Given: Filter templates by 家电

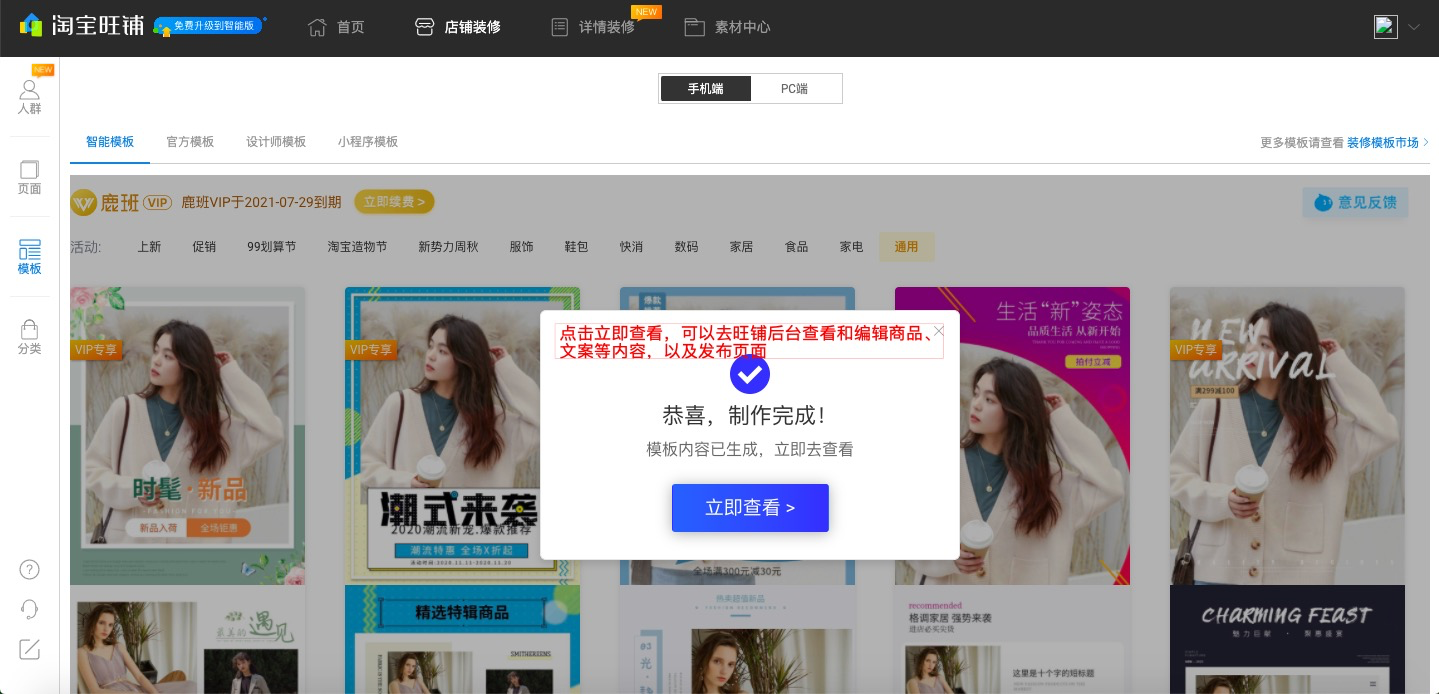Looking at the screenshot, I should (851, 246).
